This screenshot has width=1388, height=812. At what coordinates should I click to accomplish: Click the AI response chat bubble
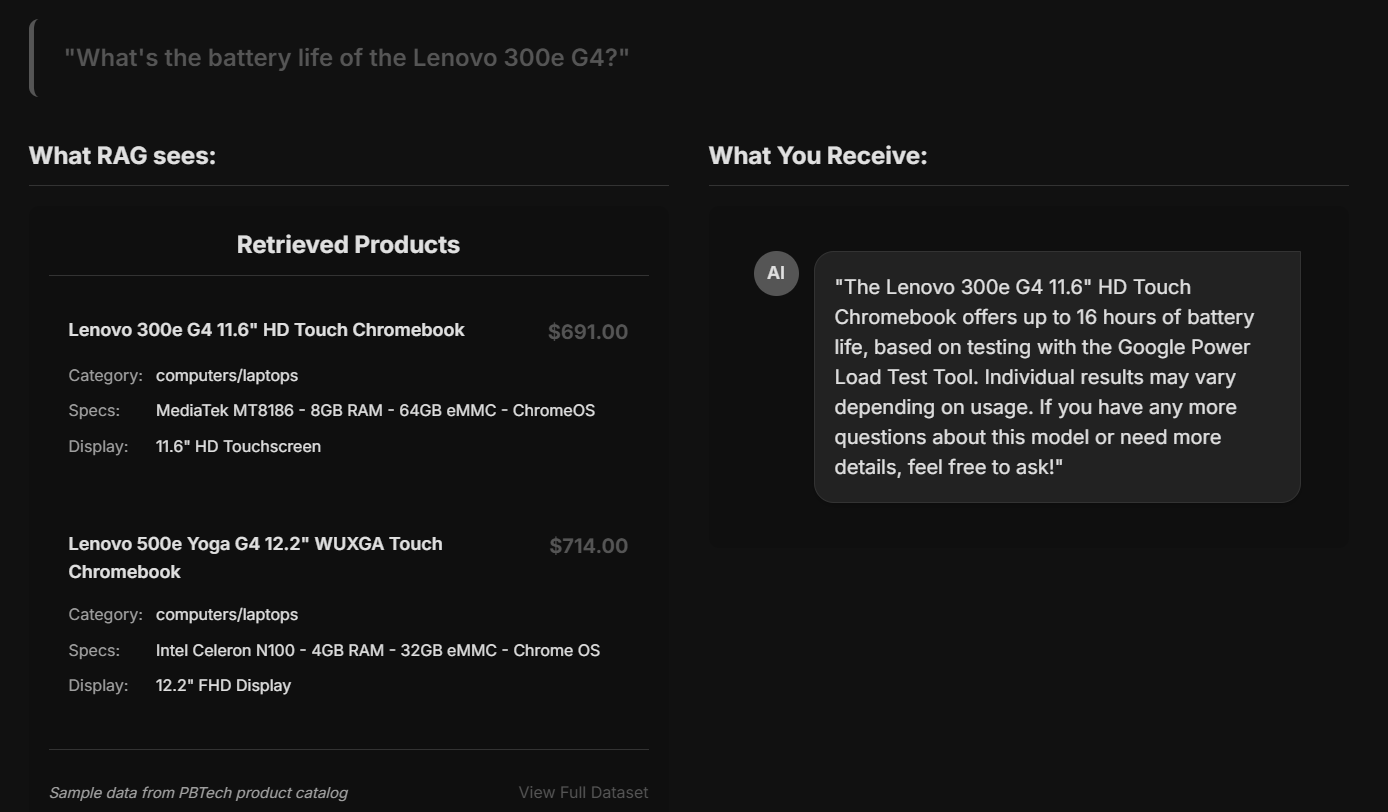click(1057, 377)
